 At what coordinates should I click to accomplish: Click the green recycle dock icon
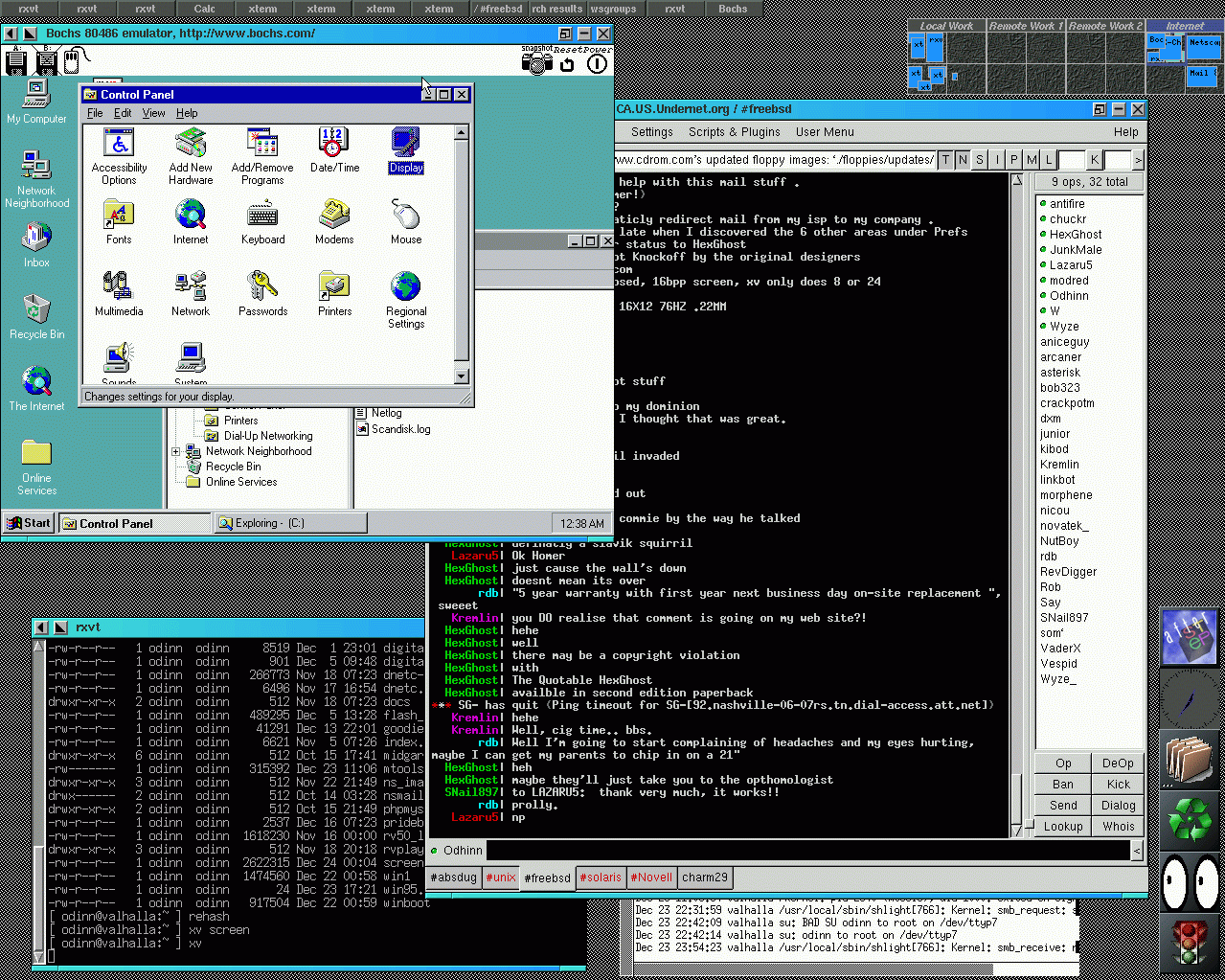[x=1191, y=820]
